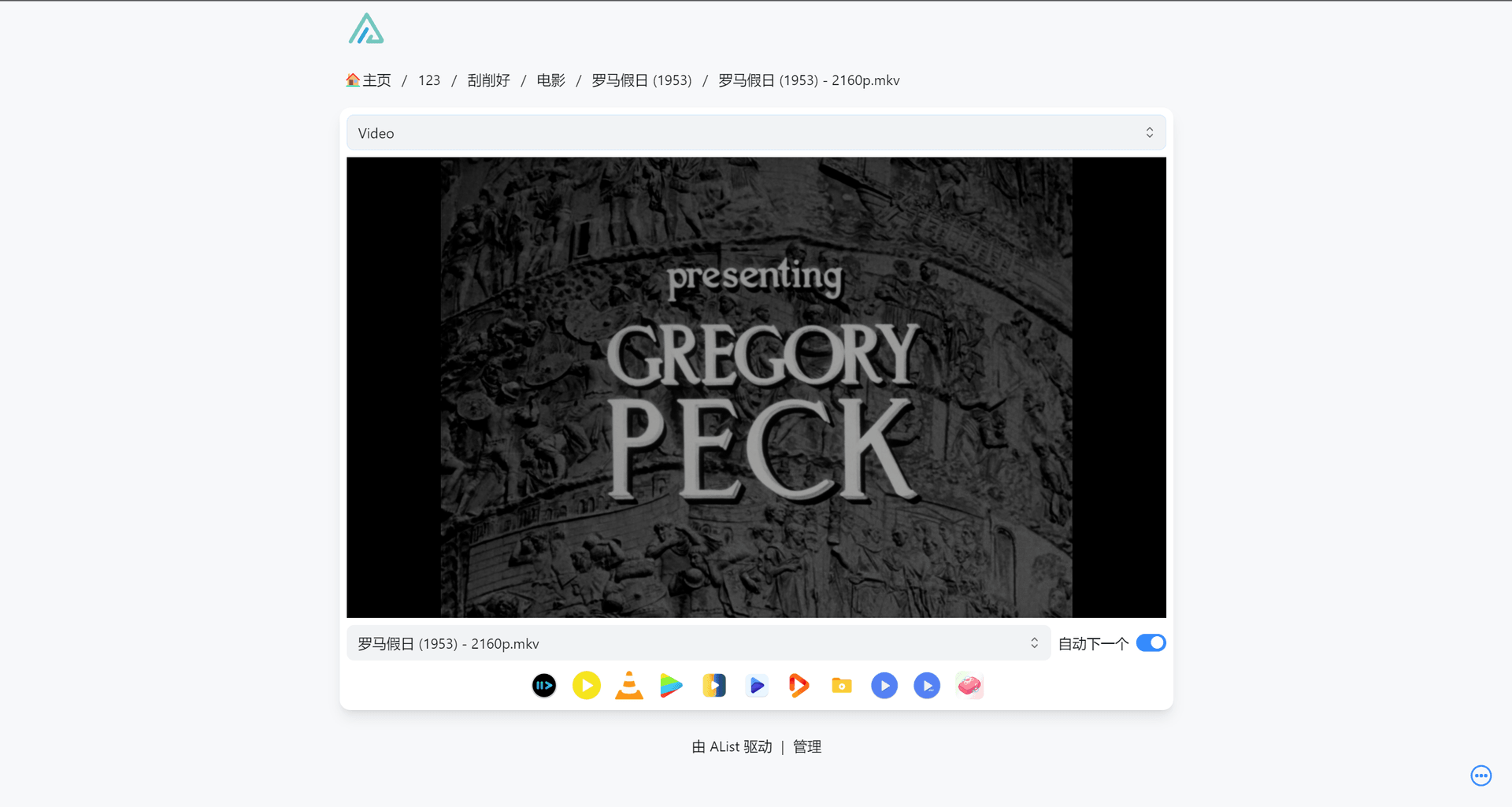This screenshot has width=1512, height=807.
Task: Navigate to 123 folder breadcrumb
Action: (x=429, y=80)
